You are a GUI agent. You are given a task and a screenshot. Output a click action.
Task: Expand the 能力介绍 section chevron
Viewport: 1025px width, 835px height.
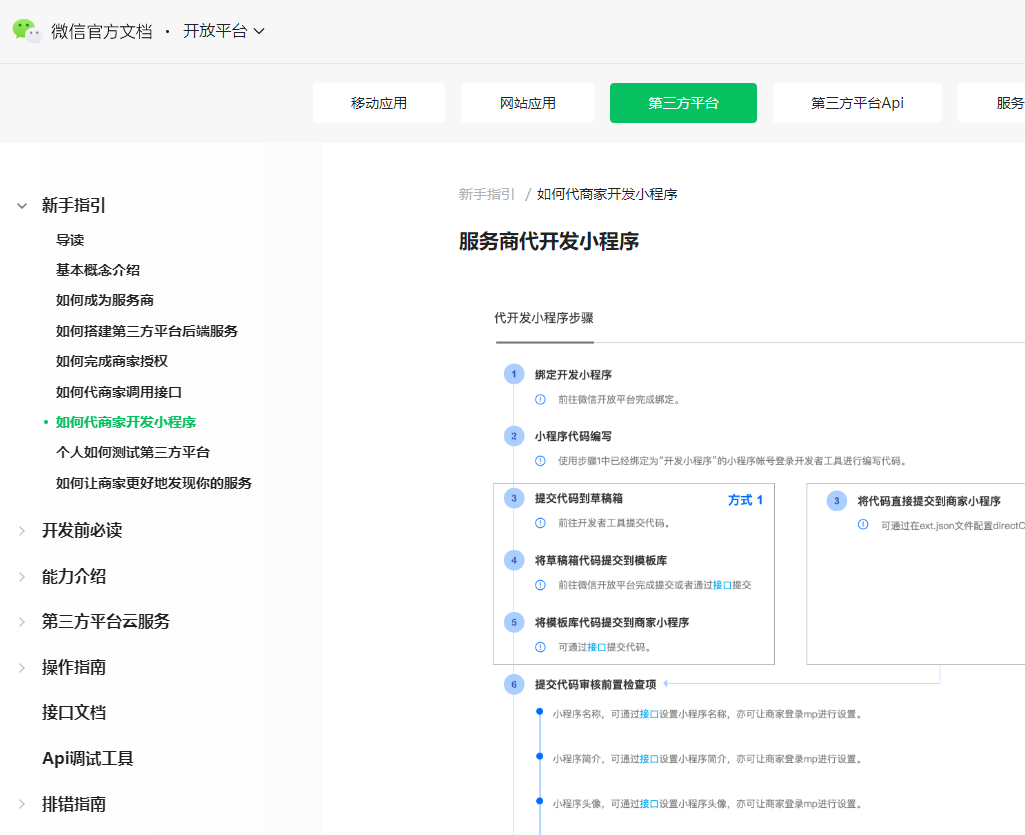coord(22,576)
